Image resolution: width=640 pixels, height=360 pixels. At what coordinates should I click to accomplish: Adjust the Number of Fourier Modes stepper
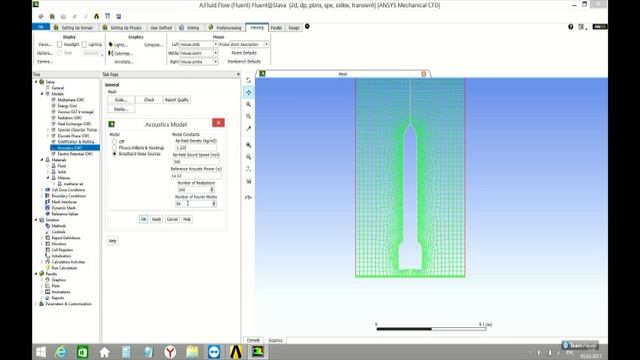213,204
